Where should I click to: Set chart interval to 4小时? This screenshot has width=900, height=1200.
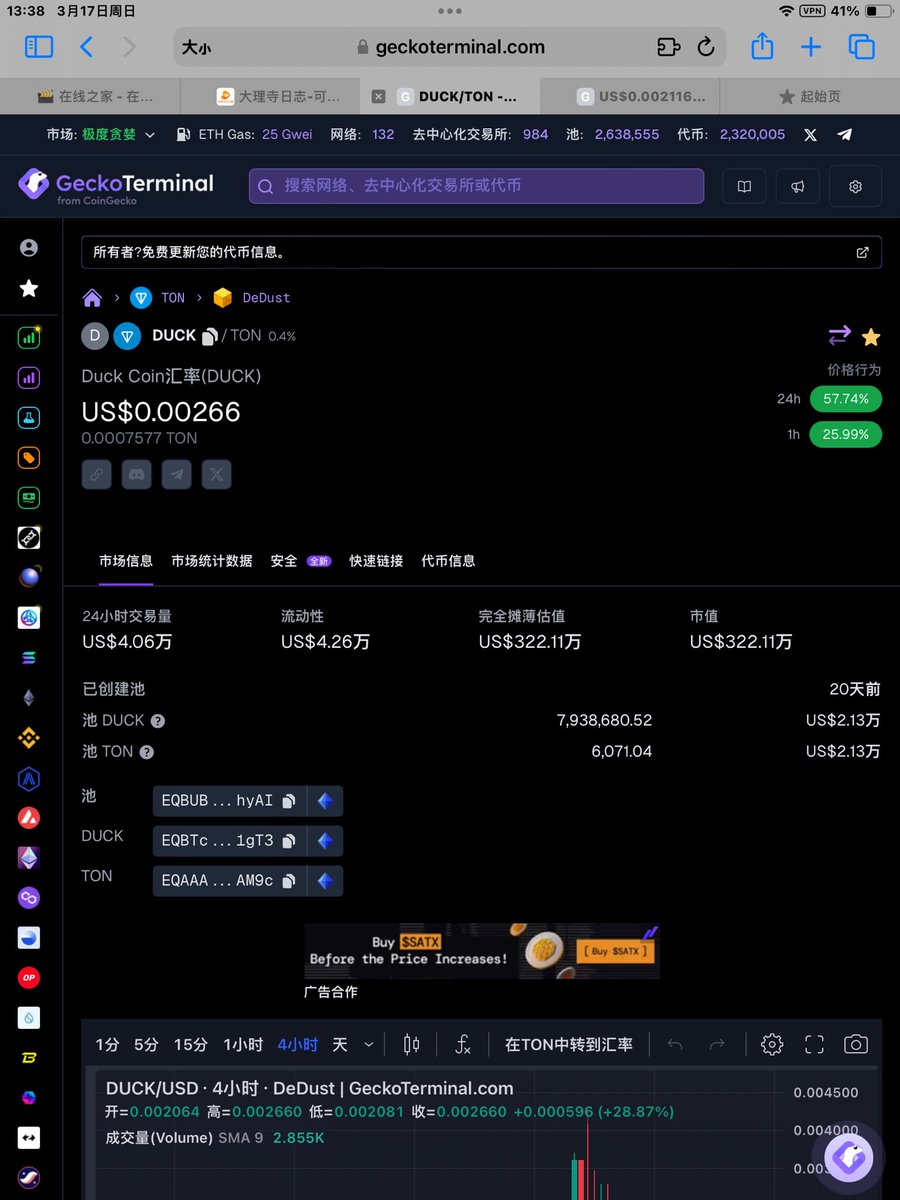pyautogui.click(x=298, y=1045)
